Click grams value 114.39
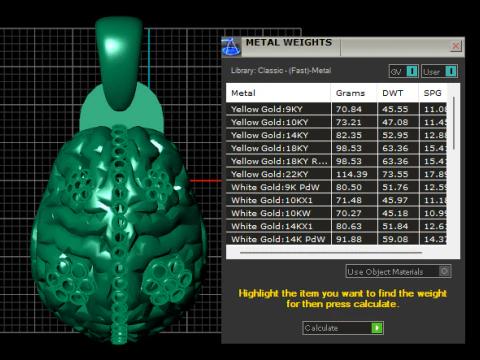This screenshot has height=360, width=480. pyautogui.click(x=351, y=174)
